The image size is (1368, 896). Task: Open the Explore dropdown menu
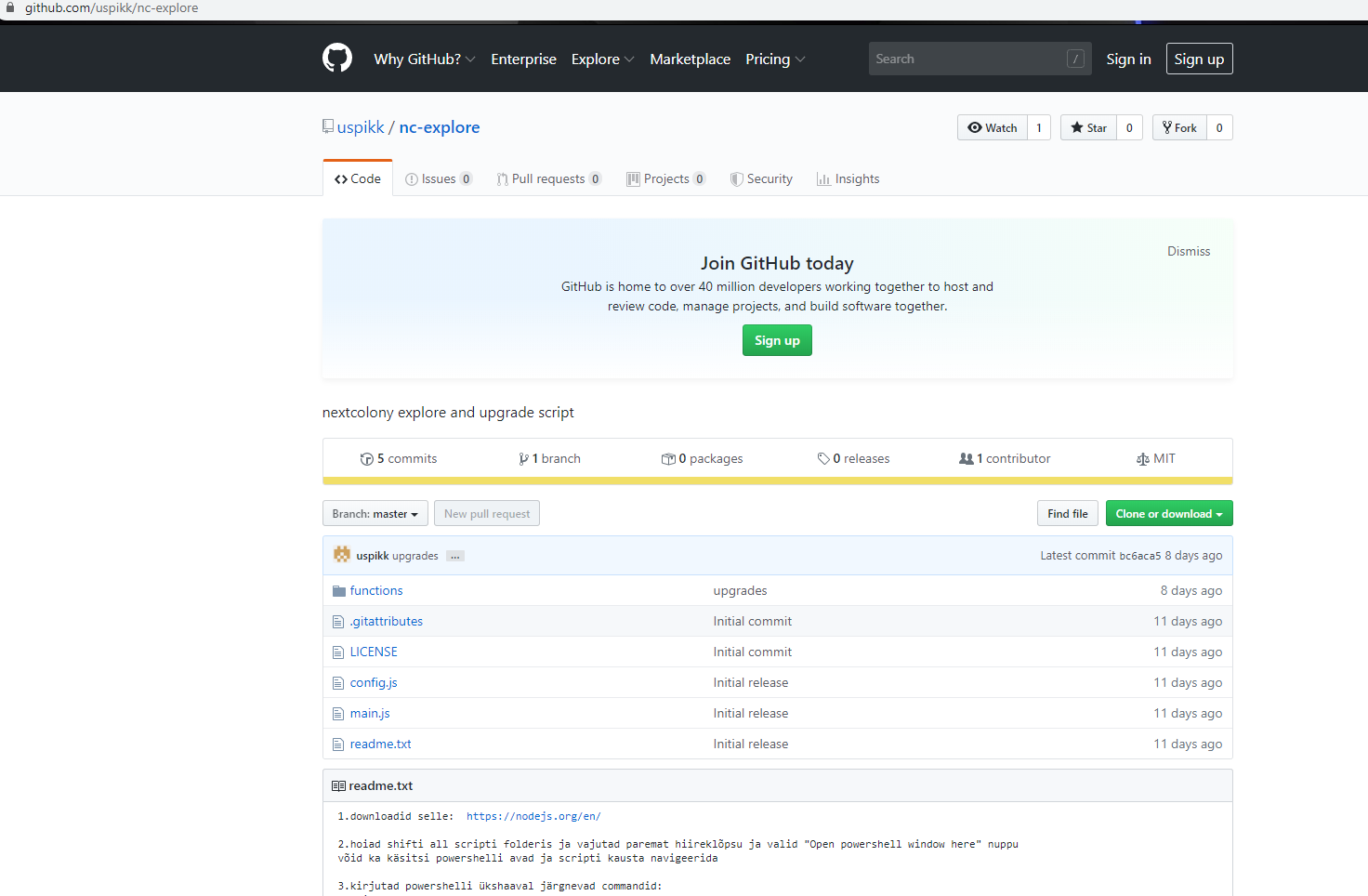click(602, 59)
